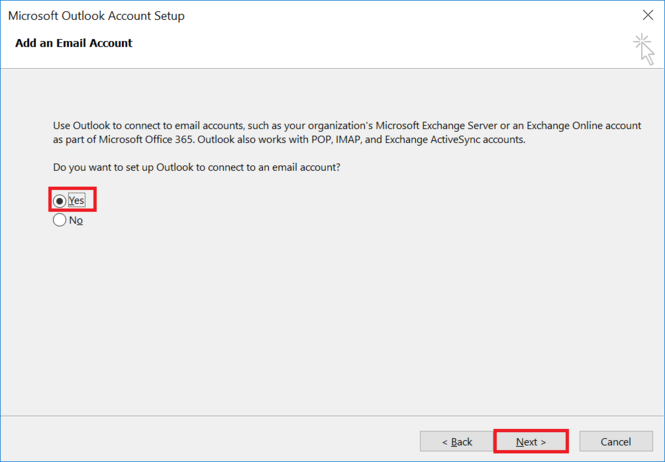Select the Yes radio button
The height and width of the screenshot is (462, 665).
point(60,200)
